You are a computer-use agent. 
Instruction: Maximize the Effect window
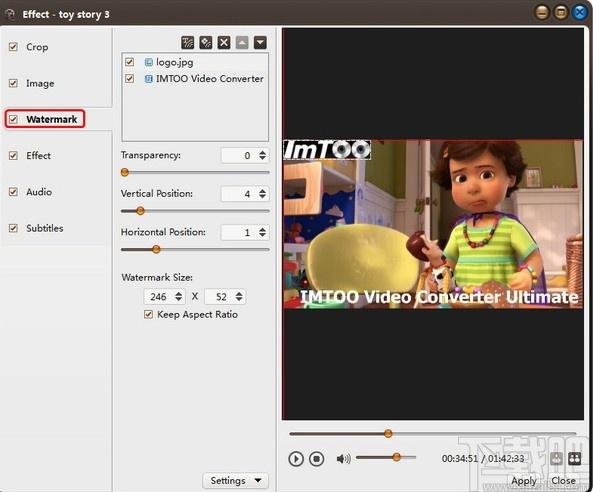[561, 13]
